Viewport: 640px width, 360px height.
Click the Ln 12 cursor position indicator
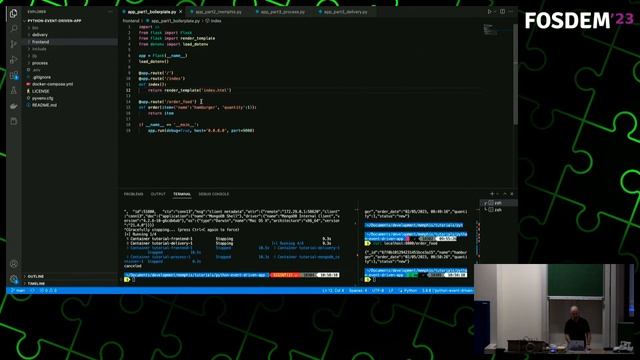(x=333, y=291)
